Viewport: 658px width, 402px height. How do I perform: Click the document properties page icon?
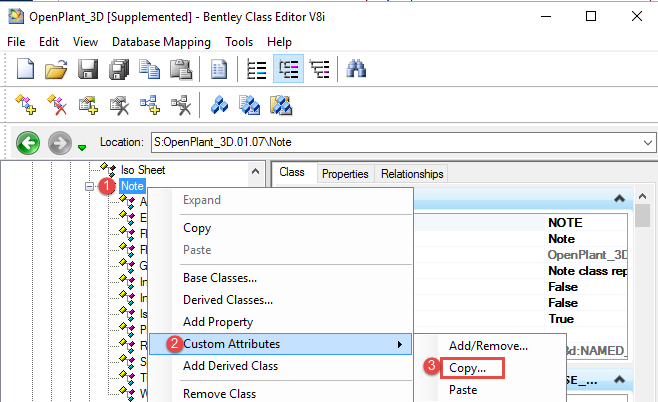[x=219, y=69]
